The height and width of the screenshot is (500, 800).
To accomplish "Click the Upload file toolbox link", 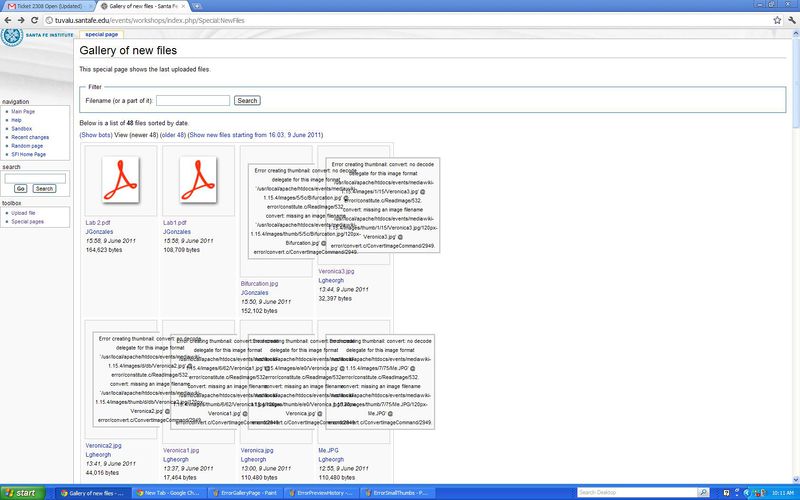I will click(23, 213).
